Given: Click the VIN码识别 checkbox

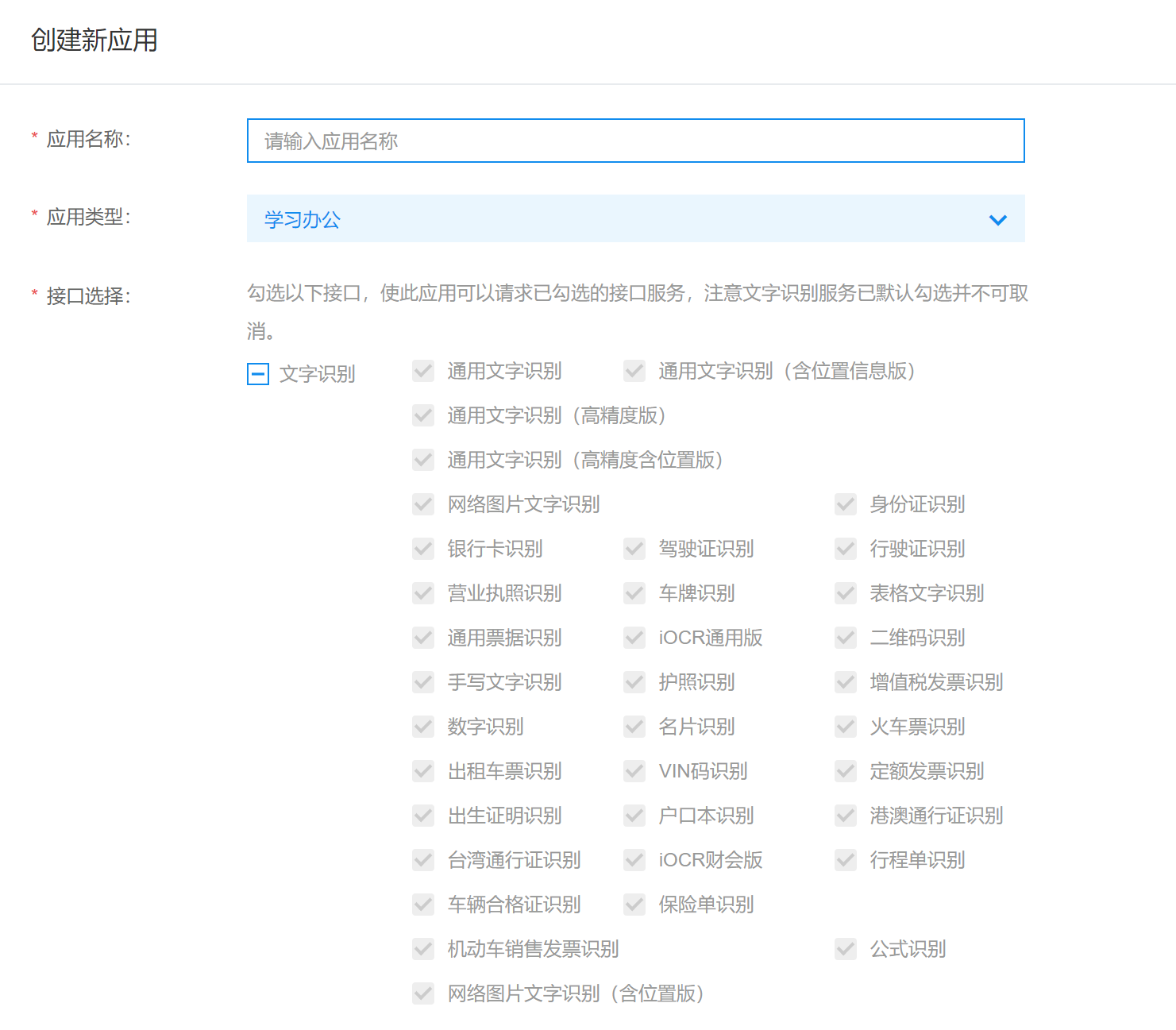Looking at the screenshot, I should 634,771.
